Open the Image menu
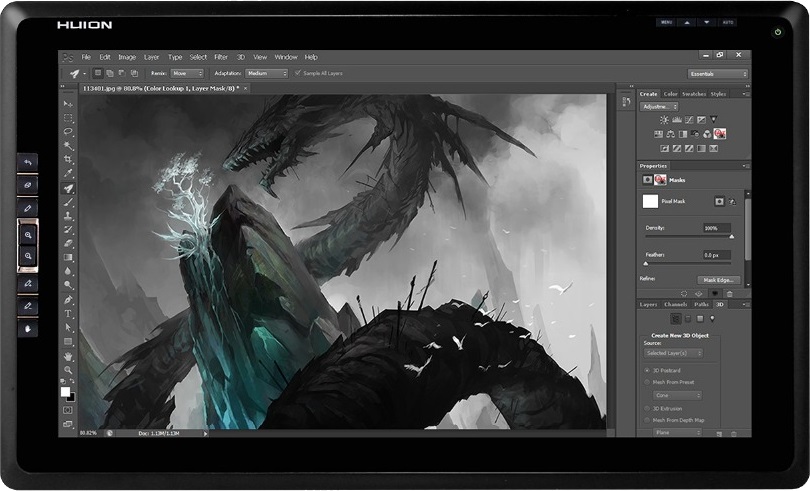This screenshot has height=491, width=810. coord(127,57)
